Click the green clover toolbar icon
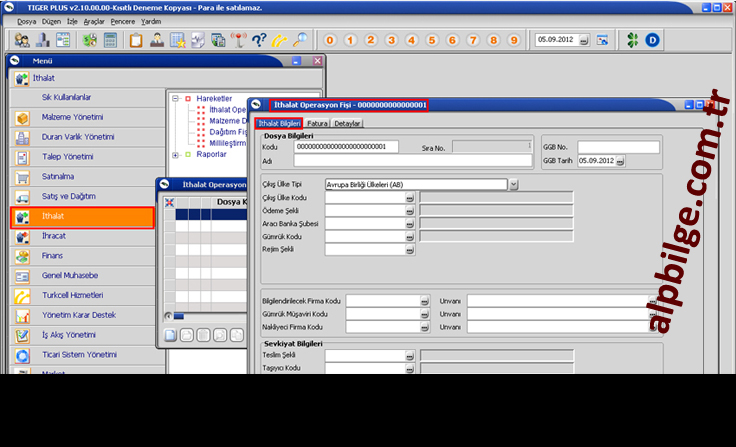This screenshot has width=736, height=447. point(630,41)
